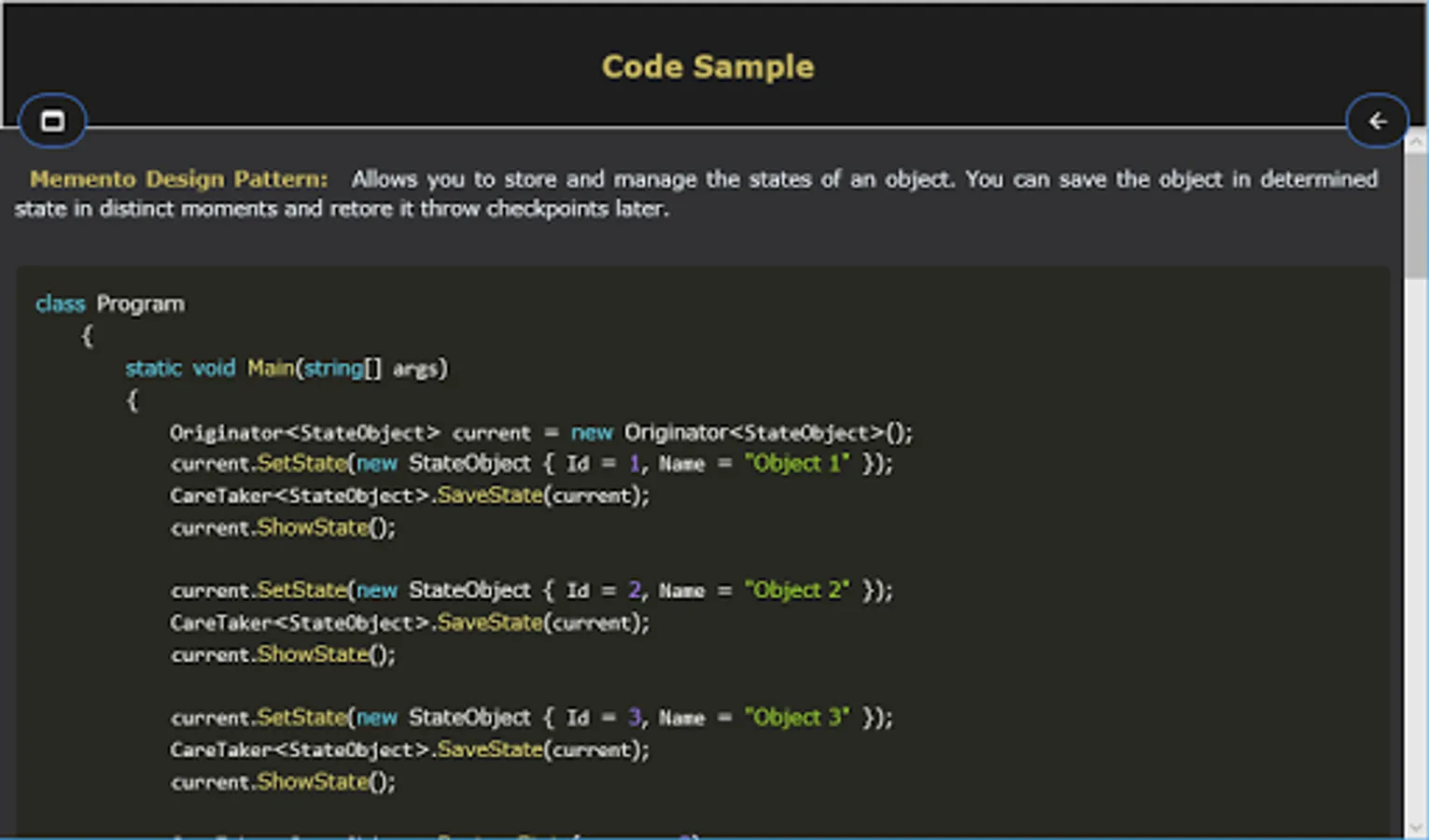This screenshot has width=1429, height=840.
Task: Click the args parameter in Main
Action: 415,369
